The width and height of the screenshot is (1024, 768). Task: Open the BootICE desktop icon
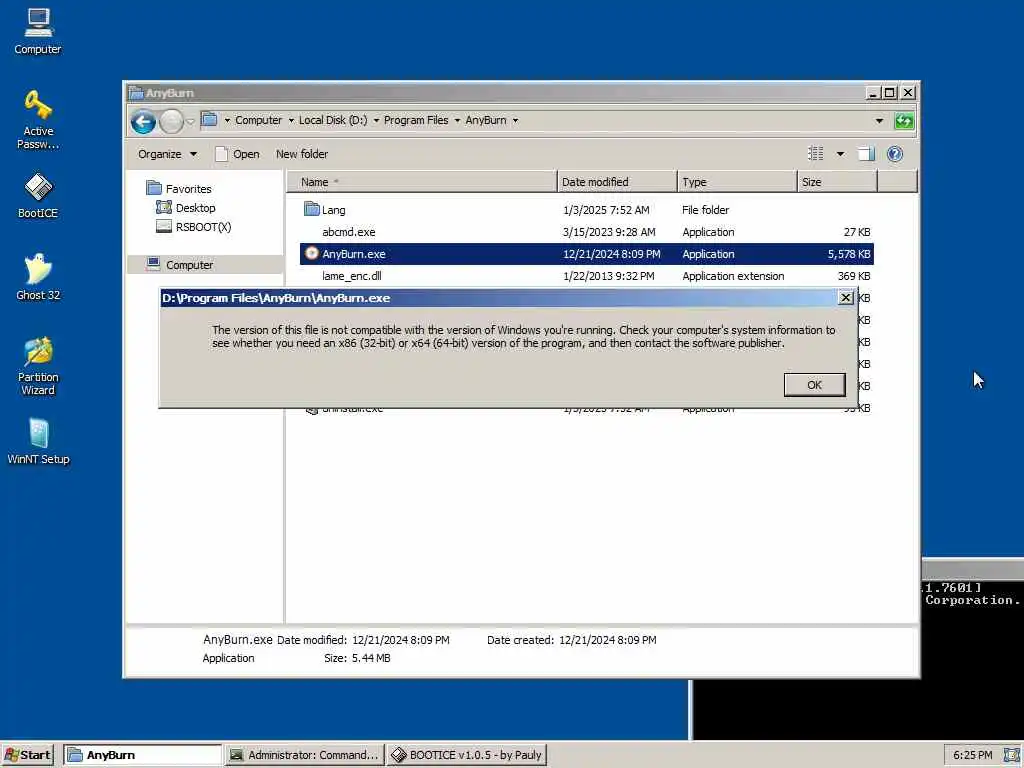point(38,196)
